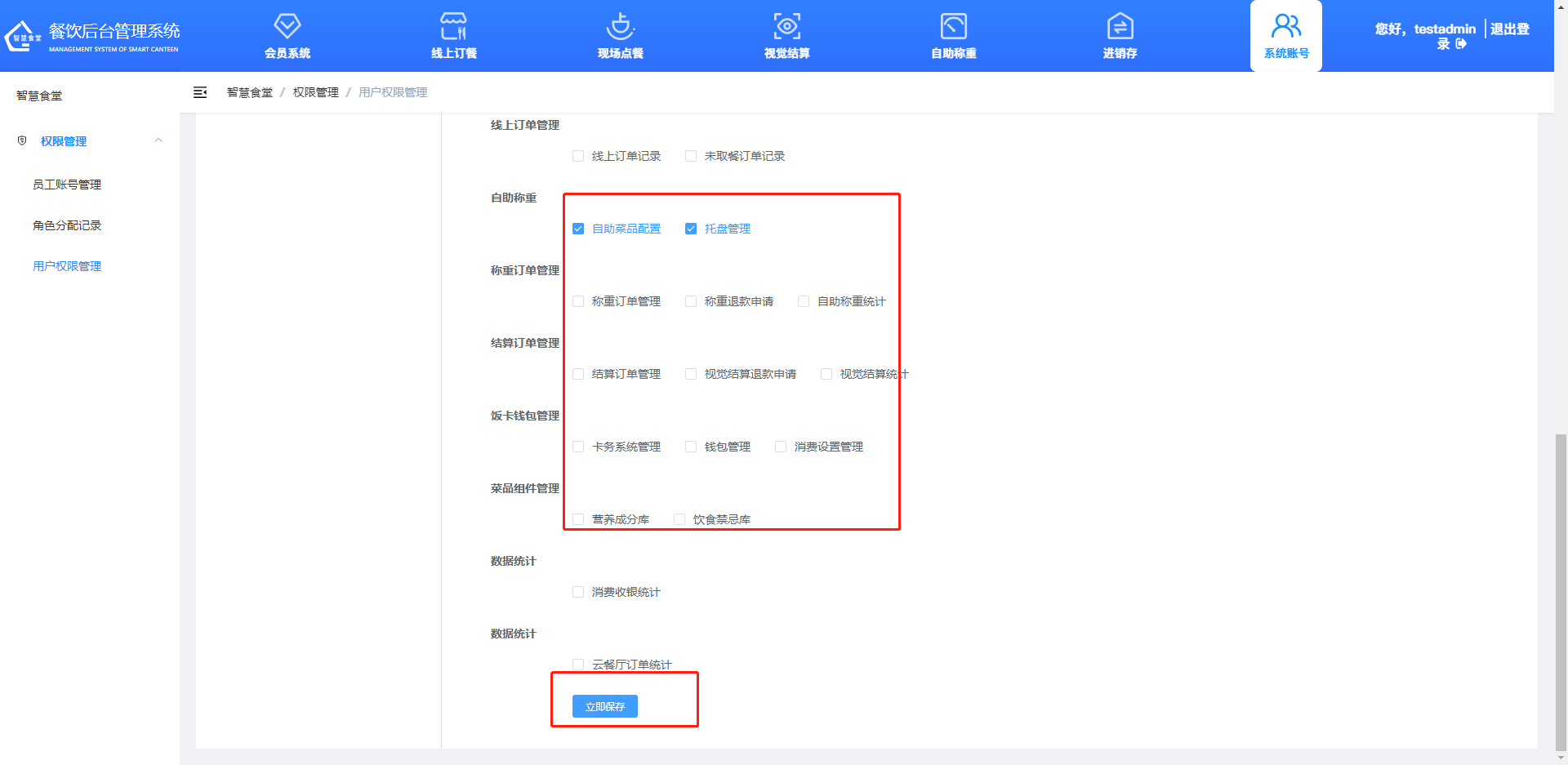Switch to 员工账号管理 in sidebar
Screen dimensions: 1568x765
(67, 184)
